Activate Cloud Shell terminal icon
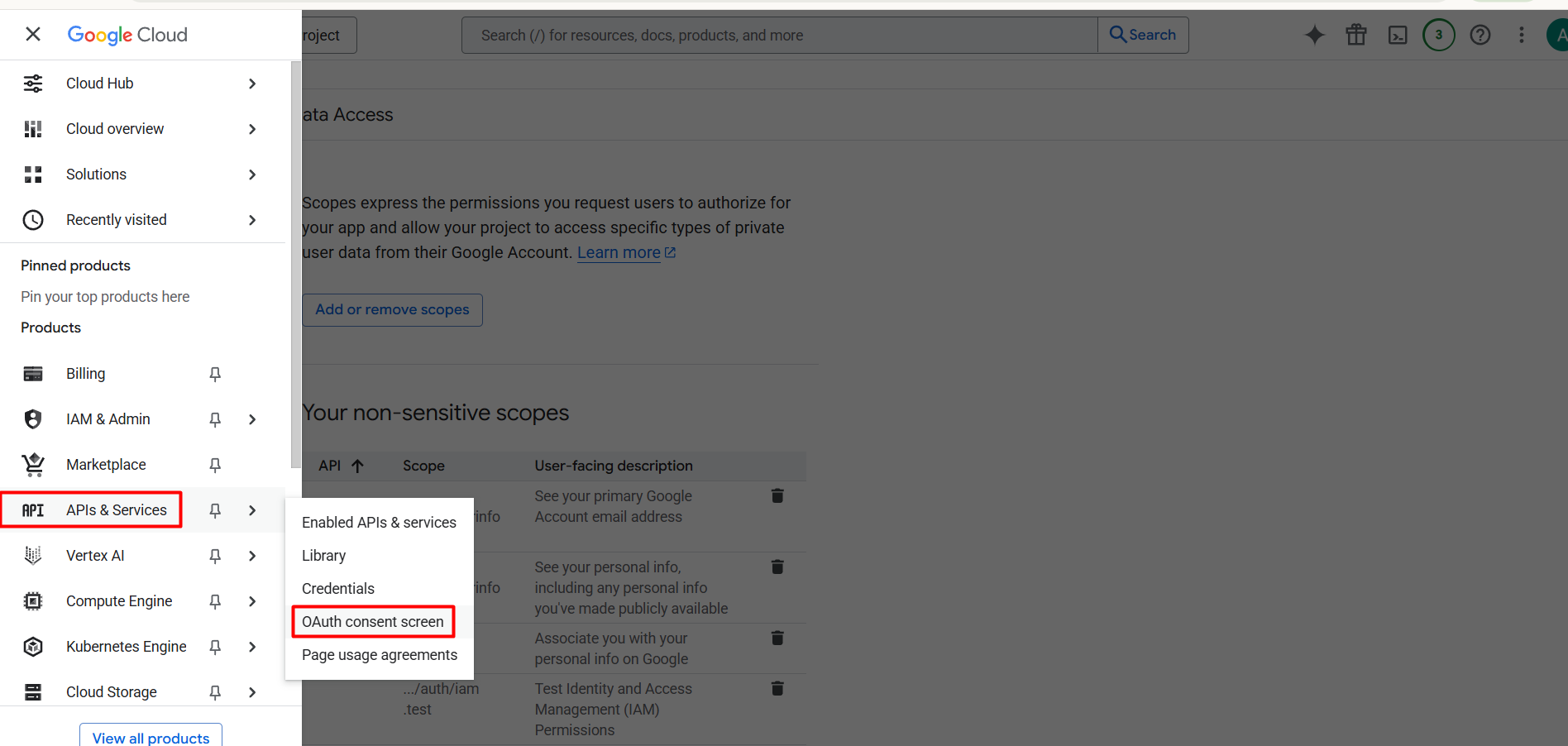Image resolution: width=1568 pixels, height=746 pixels. tap(1398, 35)
